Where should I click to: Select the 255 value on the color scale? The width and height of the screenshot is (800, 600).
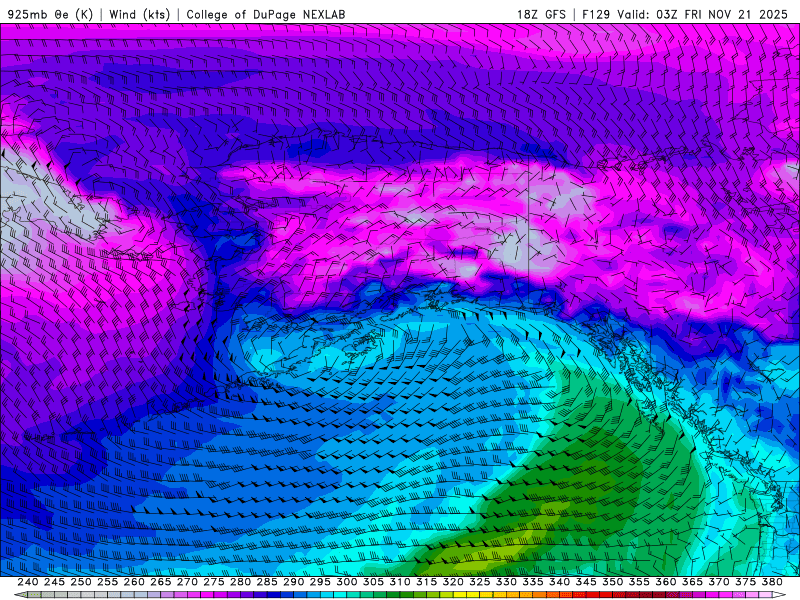[107, 582]
